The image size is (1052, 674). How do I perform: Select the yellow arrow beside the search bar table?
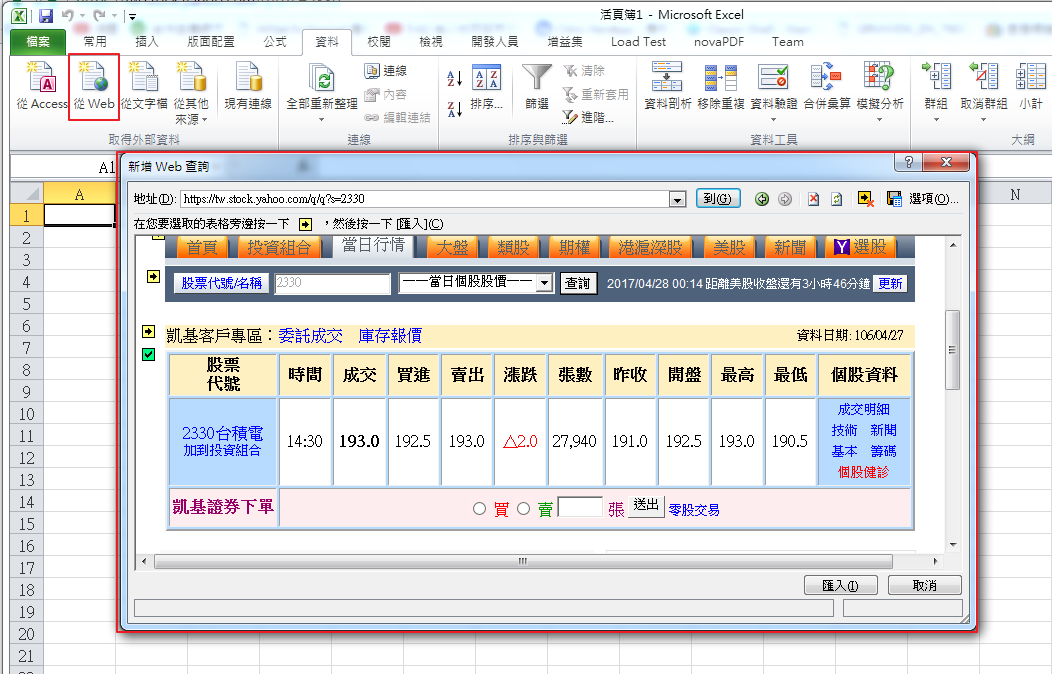point(153,276)
